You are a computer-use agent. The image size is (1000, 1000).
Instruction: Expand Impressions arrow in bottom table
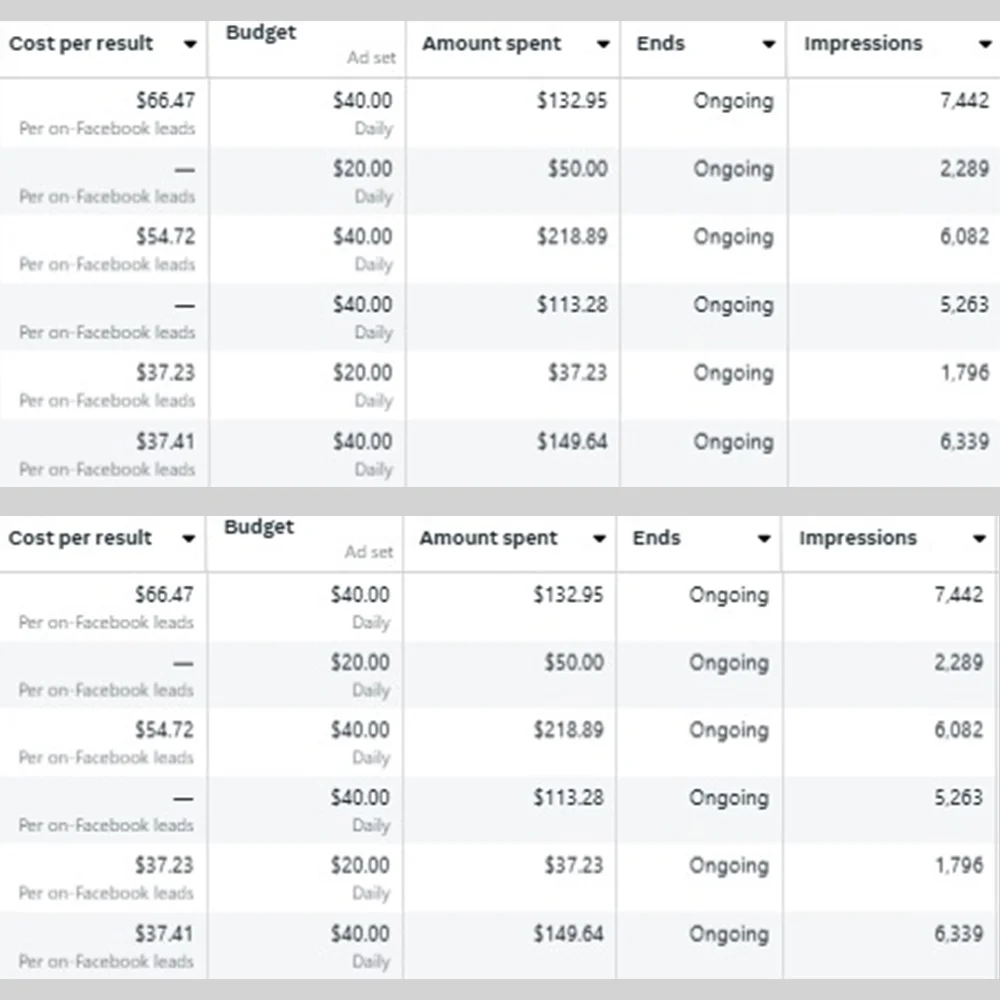979,539
